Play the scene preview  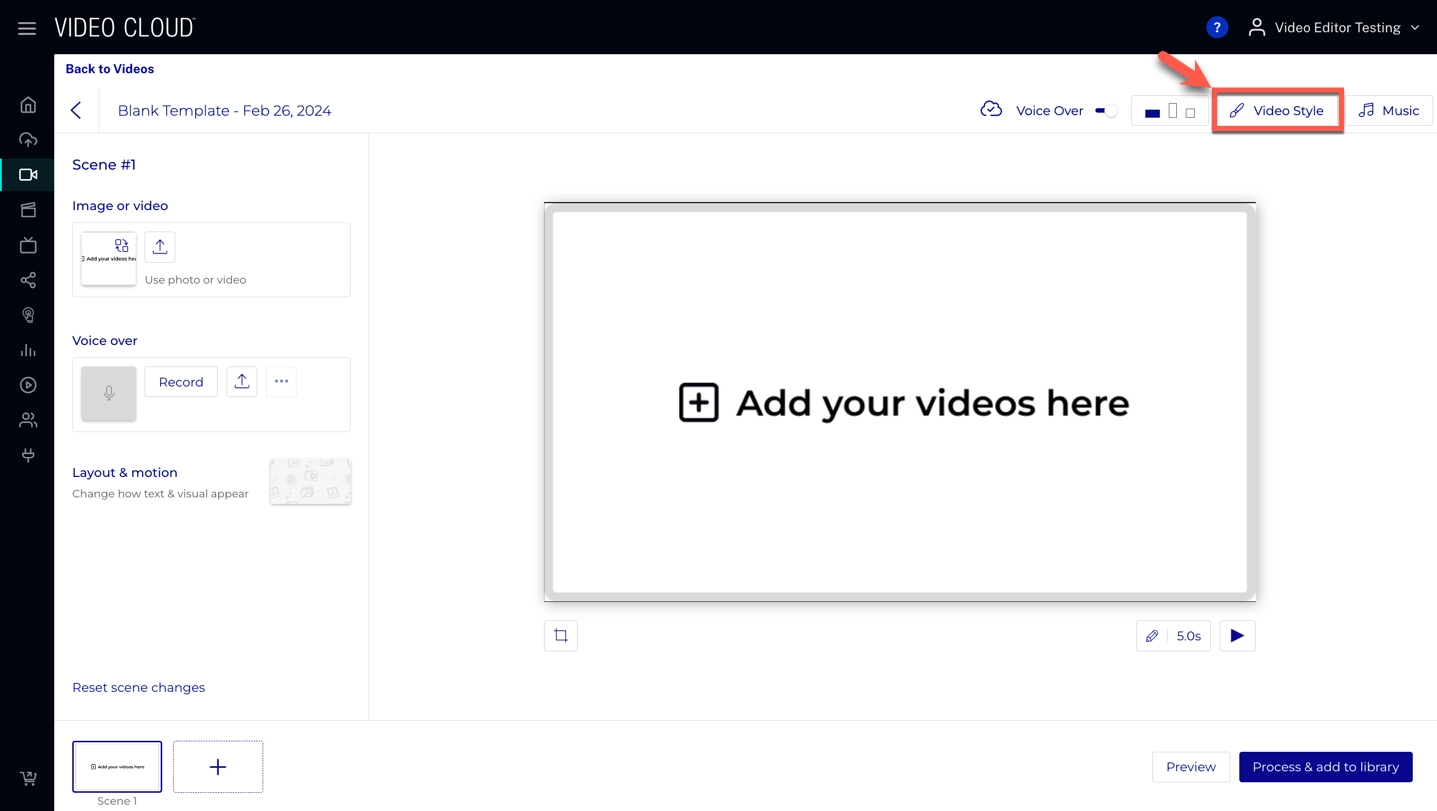point(1237,636)
